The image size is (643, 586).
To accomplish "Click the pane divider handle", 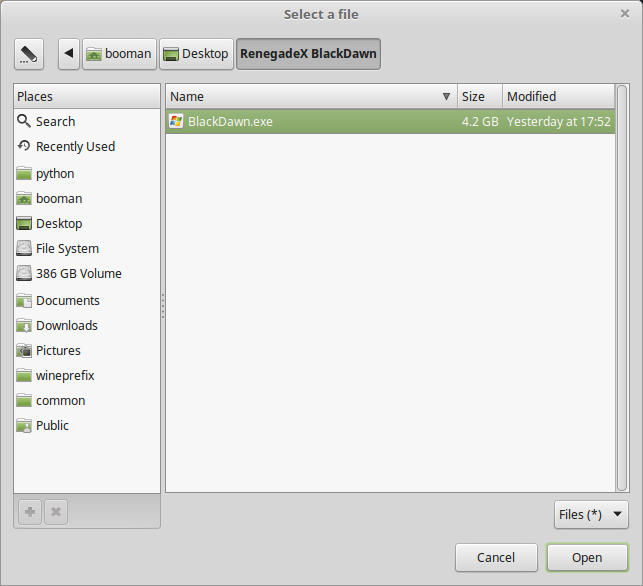I will pos(163,306).
